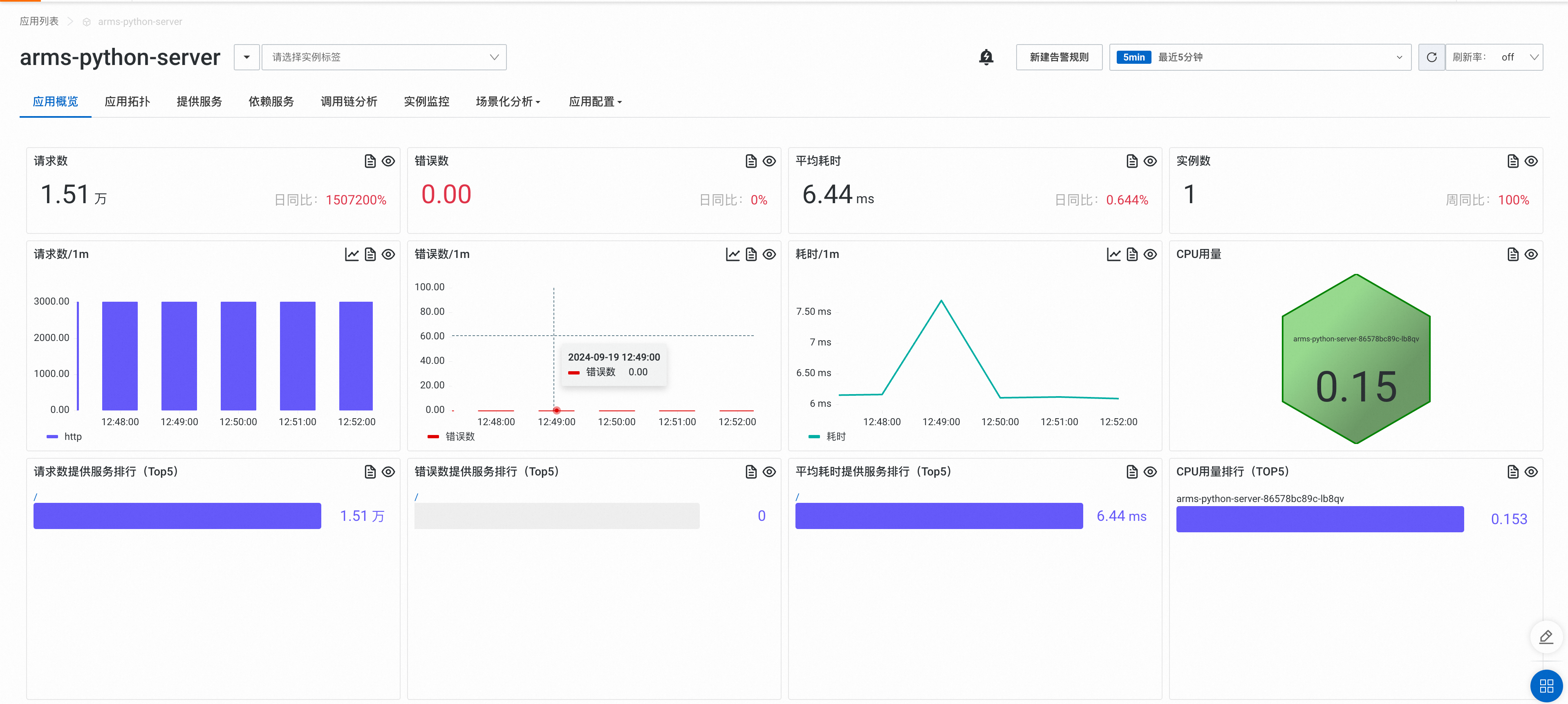Switch to the 调用链分析 tab
The image size is (1568, 704).
point(349,102)
